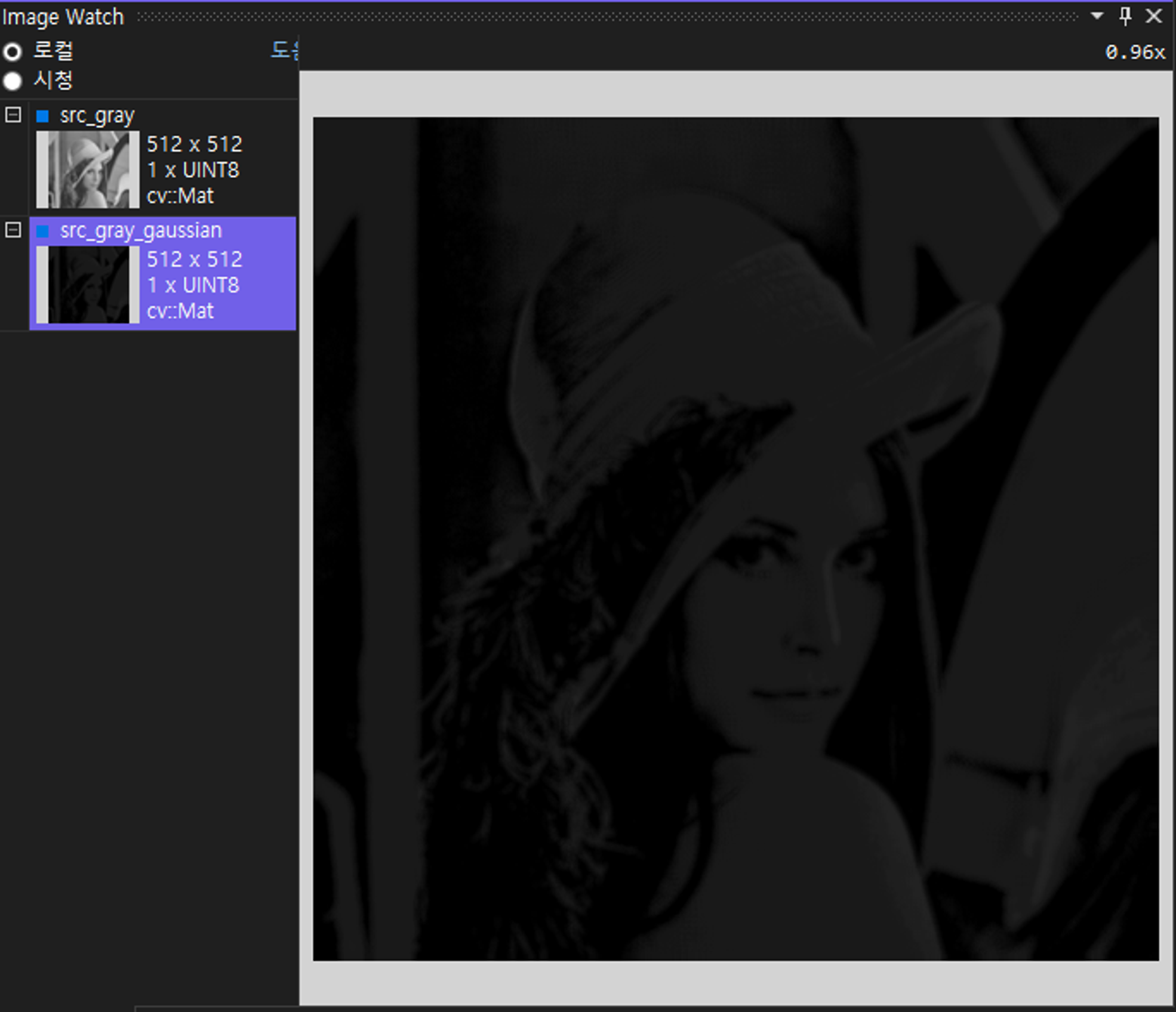Click the large dark Lena image in the viewer
Viewport: 1176px width, 1012px height.
tap(735, 538)
